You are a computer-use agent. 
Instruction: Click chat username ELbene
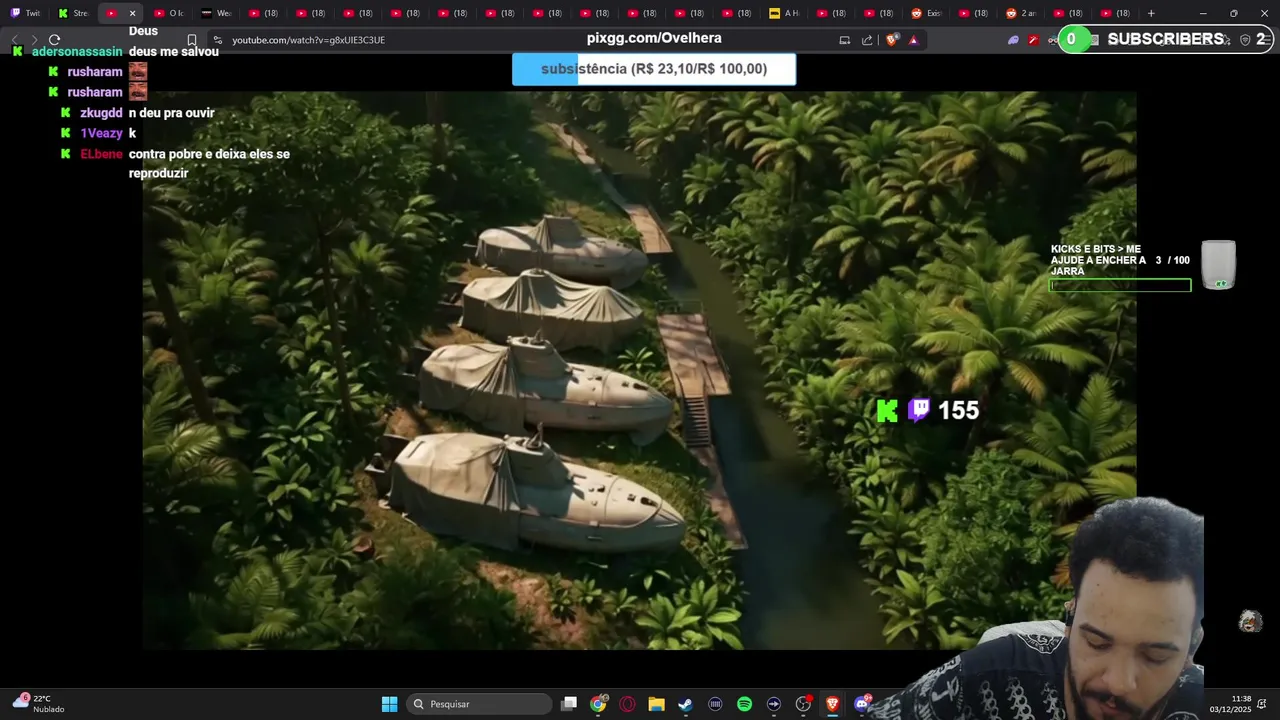coord(101,154)
